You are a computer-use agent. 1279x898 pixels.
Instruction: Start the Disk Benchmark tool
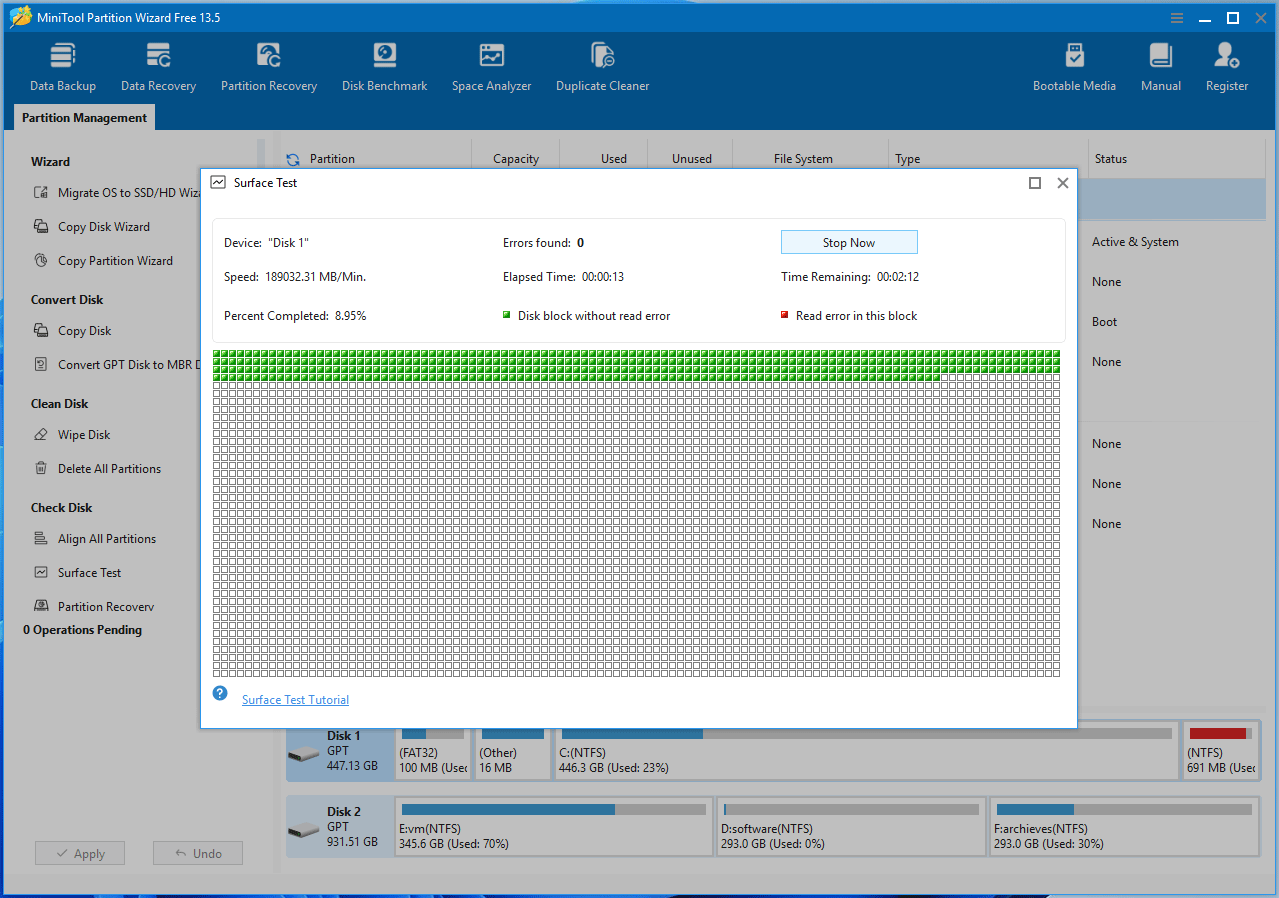tap(384, 65)
